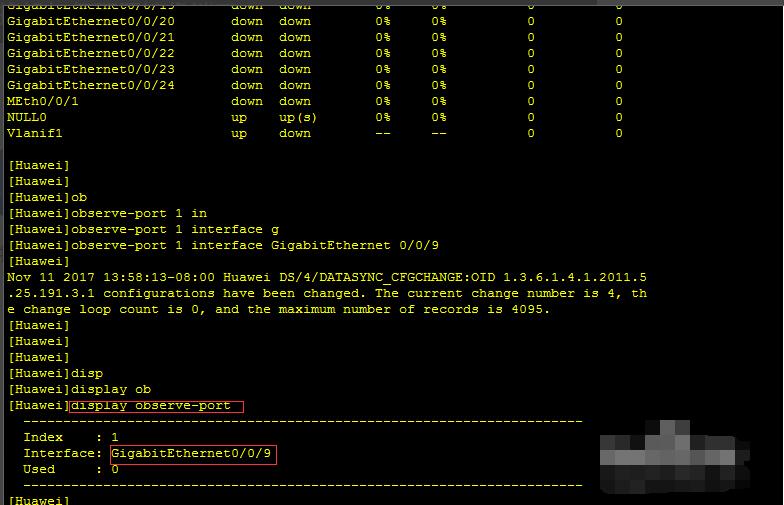Click the Index value 1

[x=115, y=438]
